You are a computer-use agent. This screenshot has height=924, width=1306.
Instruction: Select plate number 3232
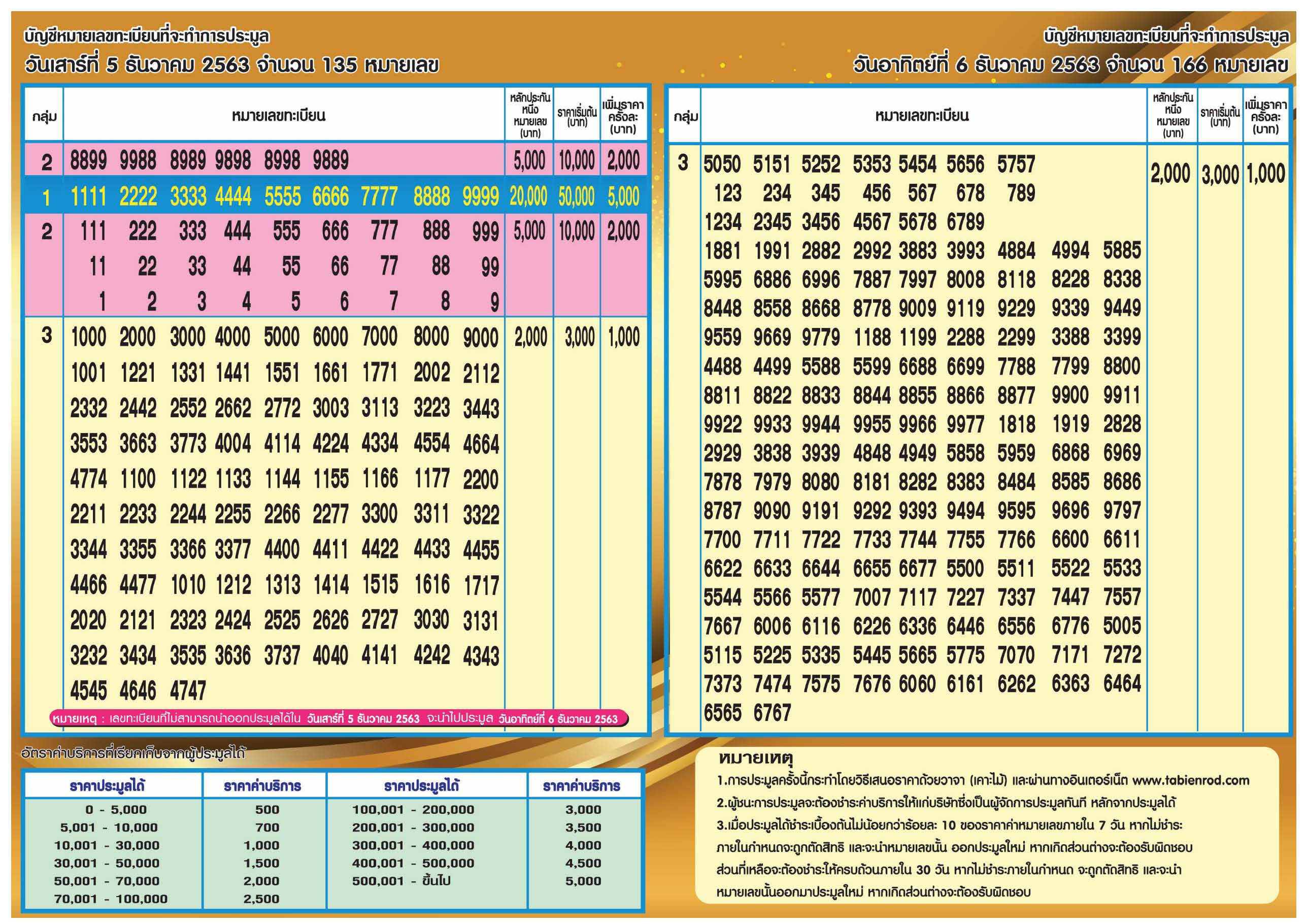[x=88, y=655]
